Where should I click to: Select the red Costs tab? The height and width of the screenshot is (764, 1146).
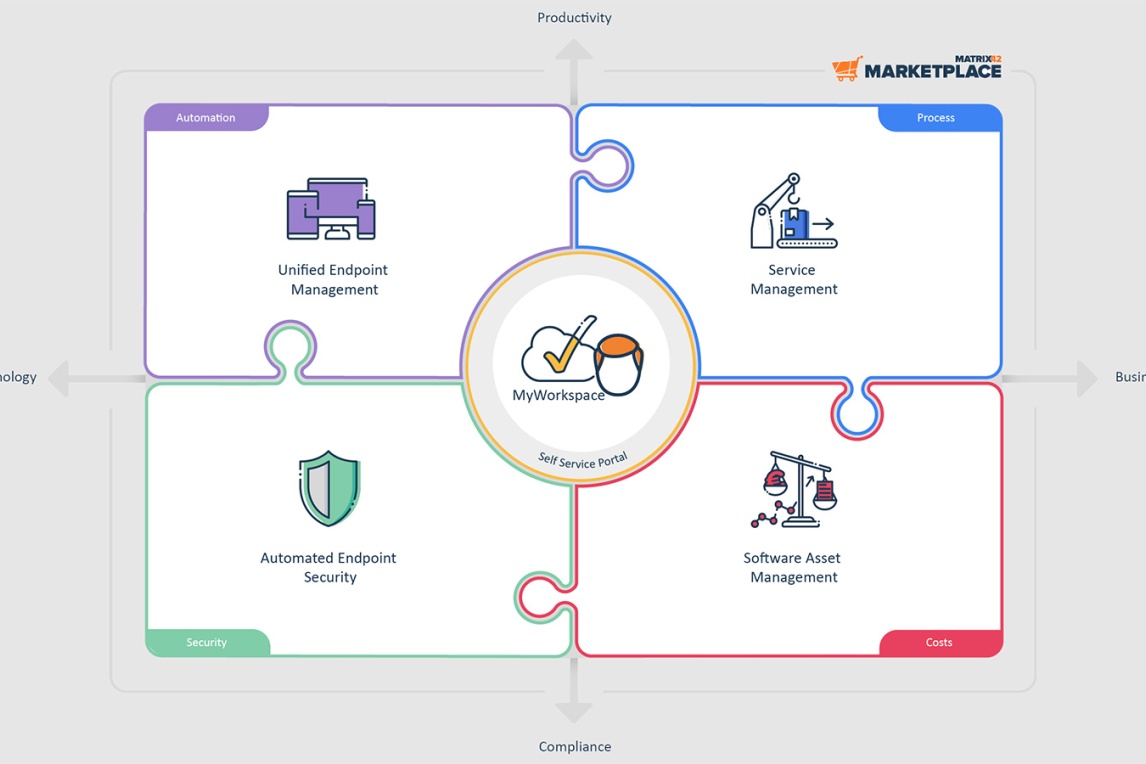939,643
